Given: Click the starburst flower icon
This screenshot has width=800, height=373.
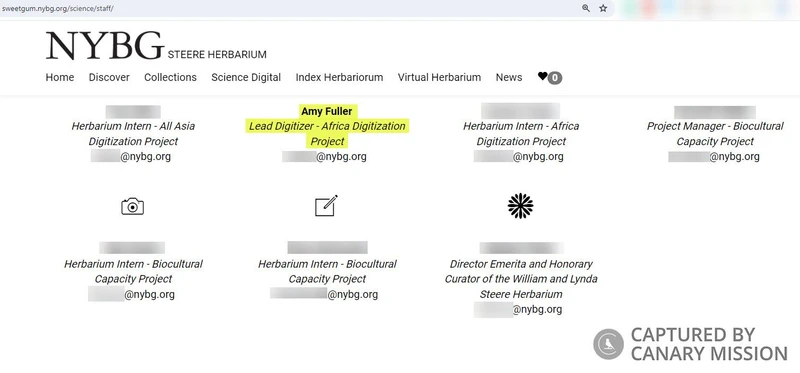Looking at the screenshot, I should (x=520, y=206).
